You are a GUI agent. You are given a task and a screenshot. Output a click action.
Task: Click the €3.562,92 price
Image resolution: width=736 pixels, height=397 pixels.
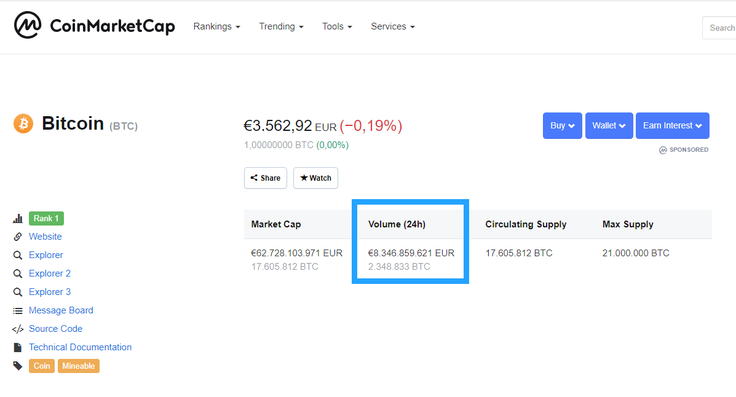278,126
